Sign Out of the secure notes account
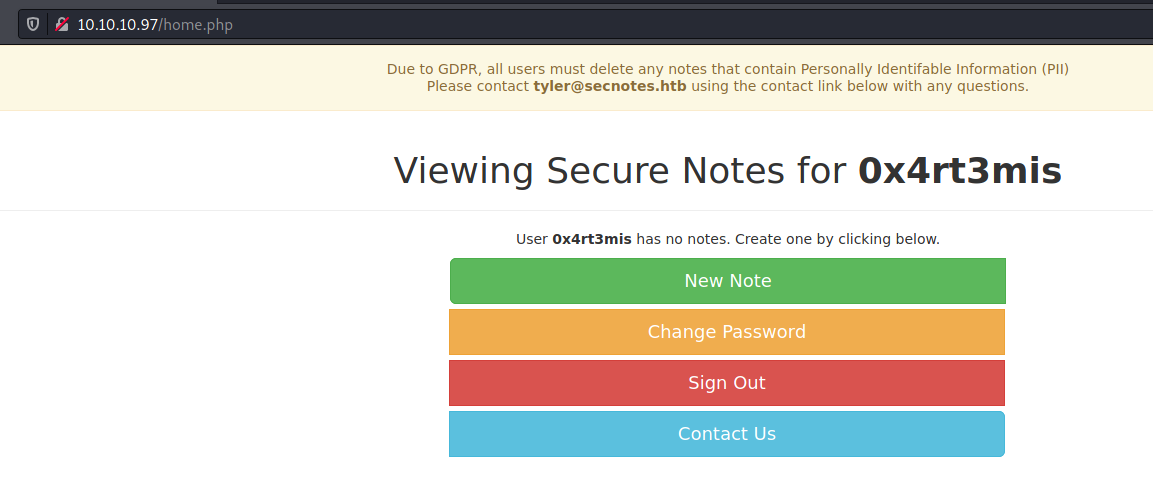Image resolution: width=1153 pixels, height=499 pixels. (x=727, y=383)
